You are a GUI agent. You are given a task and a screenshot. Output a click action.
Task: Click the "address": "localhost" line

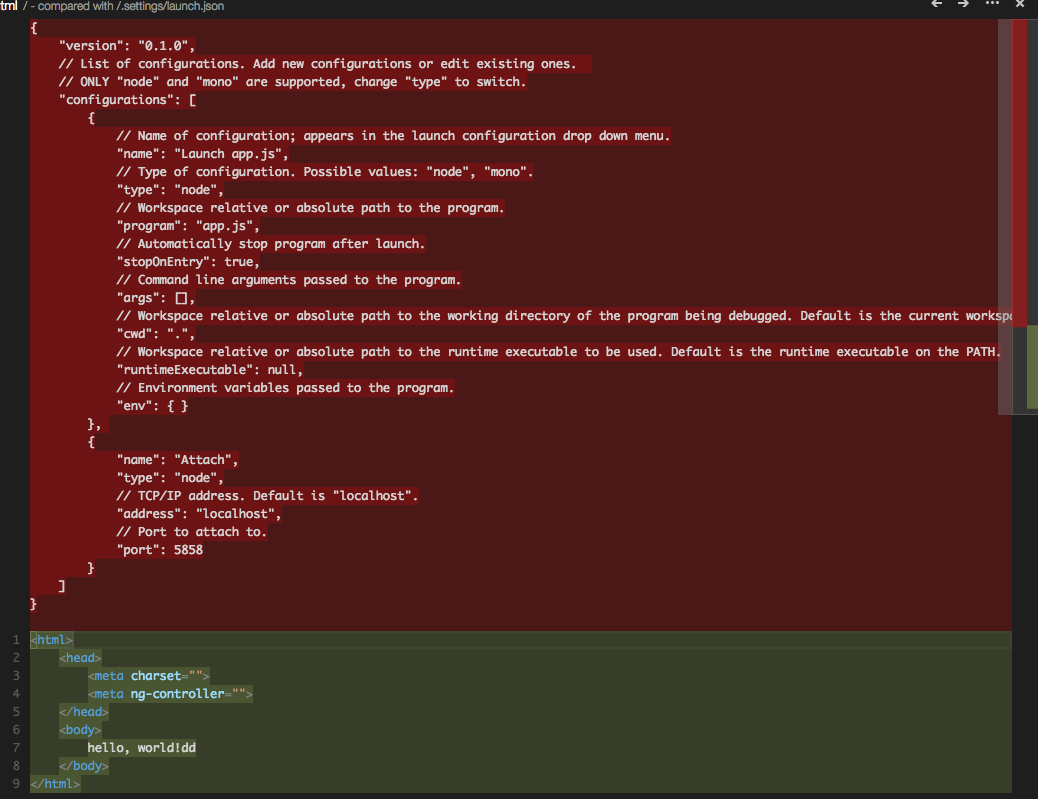199,514
